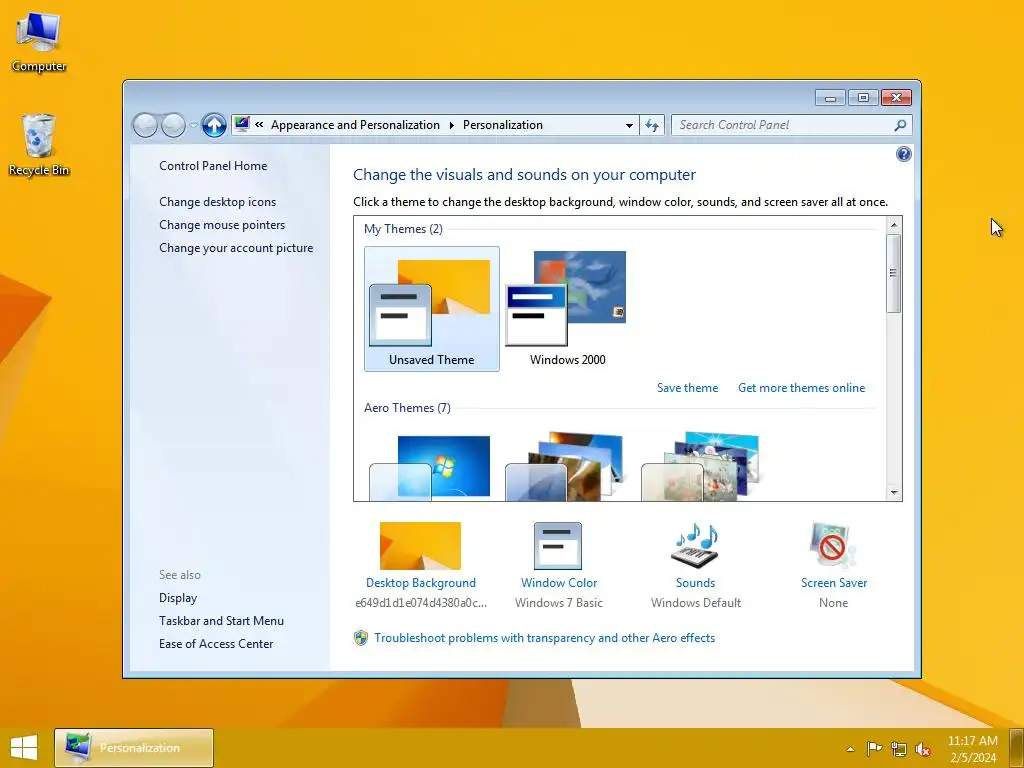Screen dimensions: 1024x768
Task: Click the Show desktop button
Action: point(1017,748)
